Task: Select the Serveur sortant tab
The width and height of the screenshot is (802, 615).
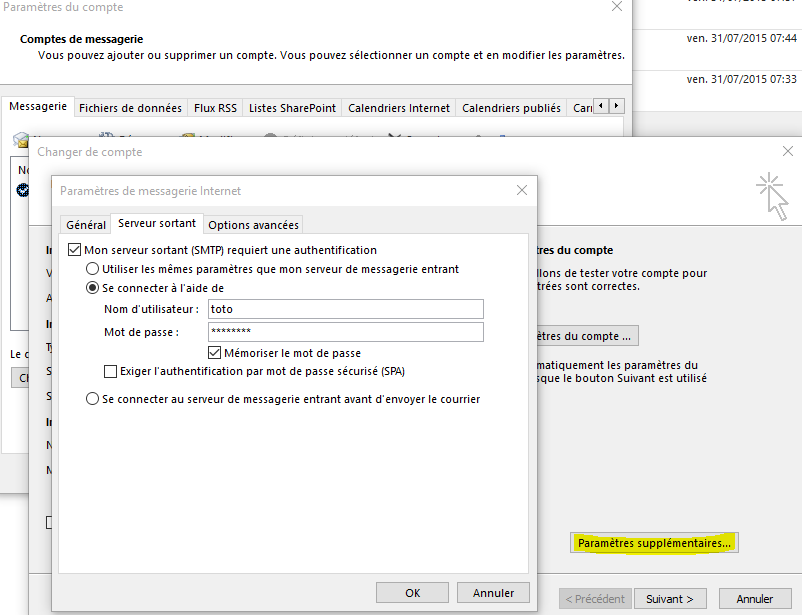Action: (157, 223)
